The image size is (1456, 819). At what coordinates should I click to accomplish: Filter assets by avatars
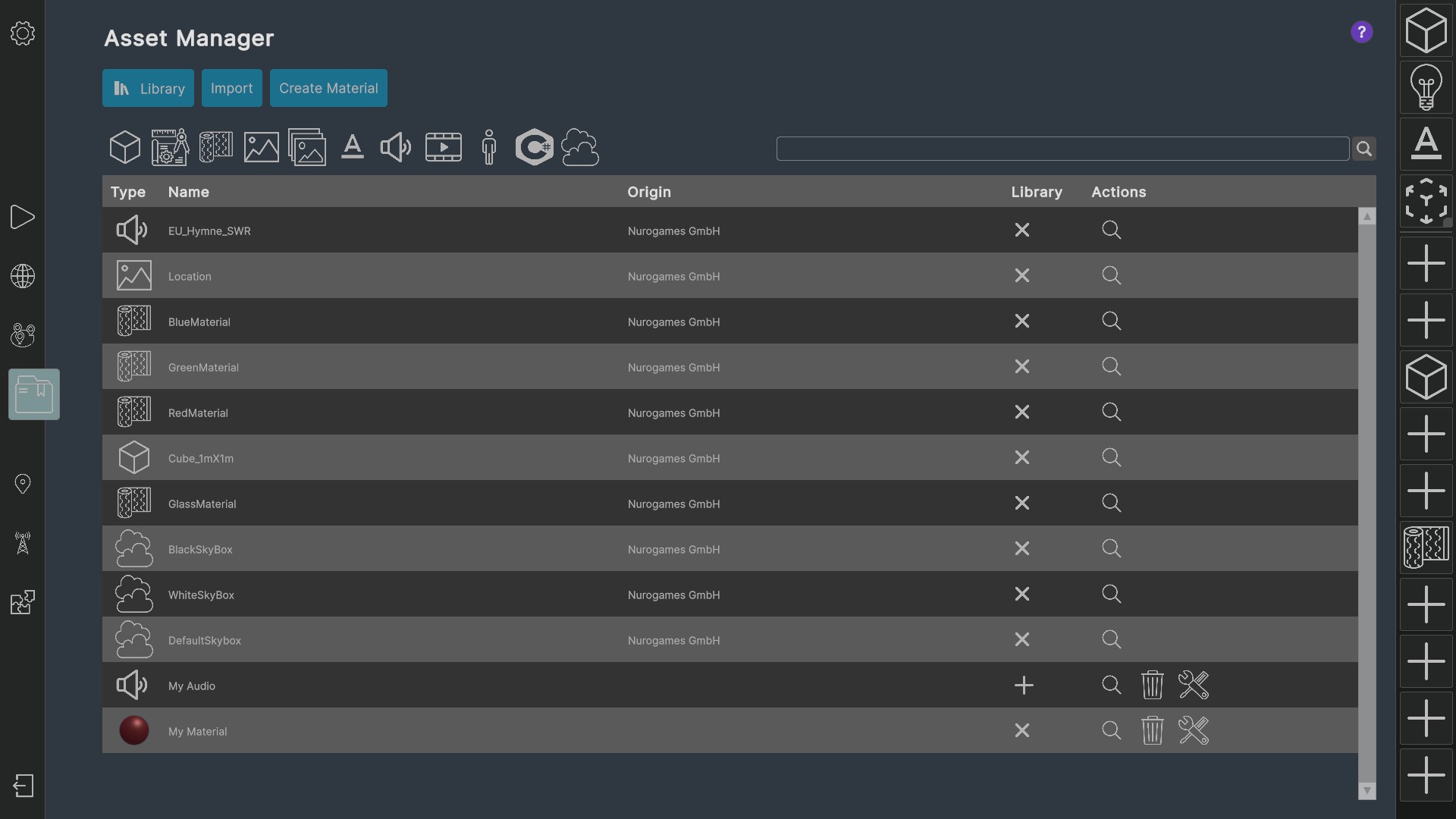[x=488, y=146]
